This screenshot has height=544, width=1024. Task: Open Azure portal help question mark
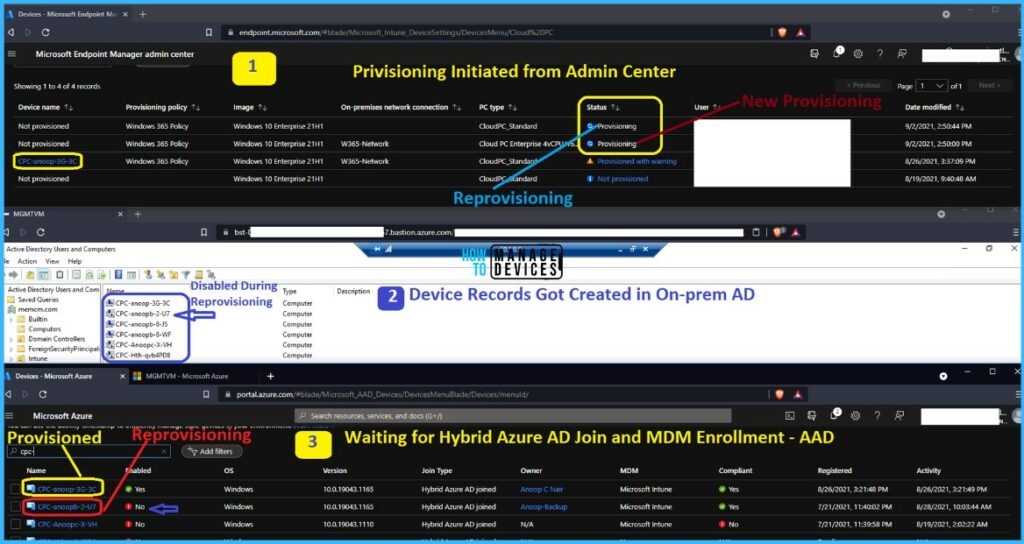pyautogui.click(x=877, y=415)
